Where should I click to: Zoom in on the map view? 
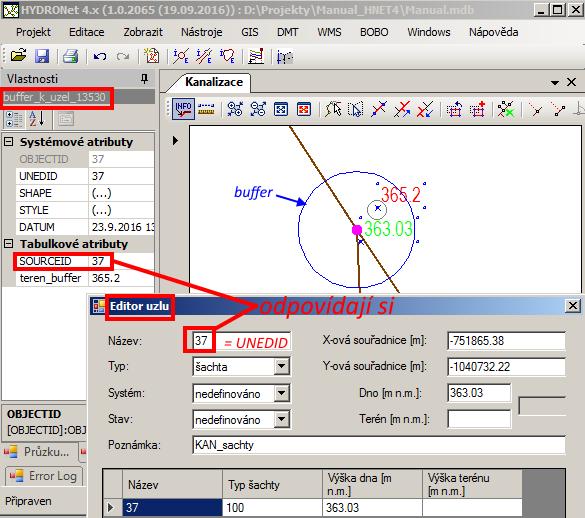coord(235,109)
